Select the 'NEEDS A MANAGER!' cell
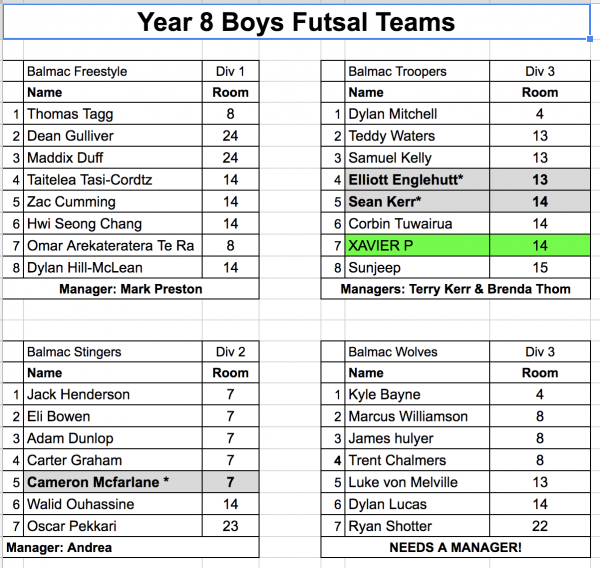Image resolution: width=600 pixels, height=568 pixels. 455,548
